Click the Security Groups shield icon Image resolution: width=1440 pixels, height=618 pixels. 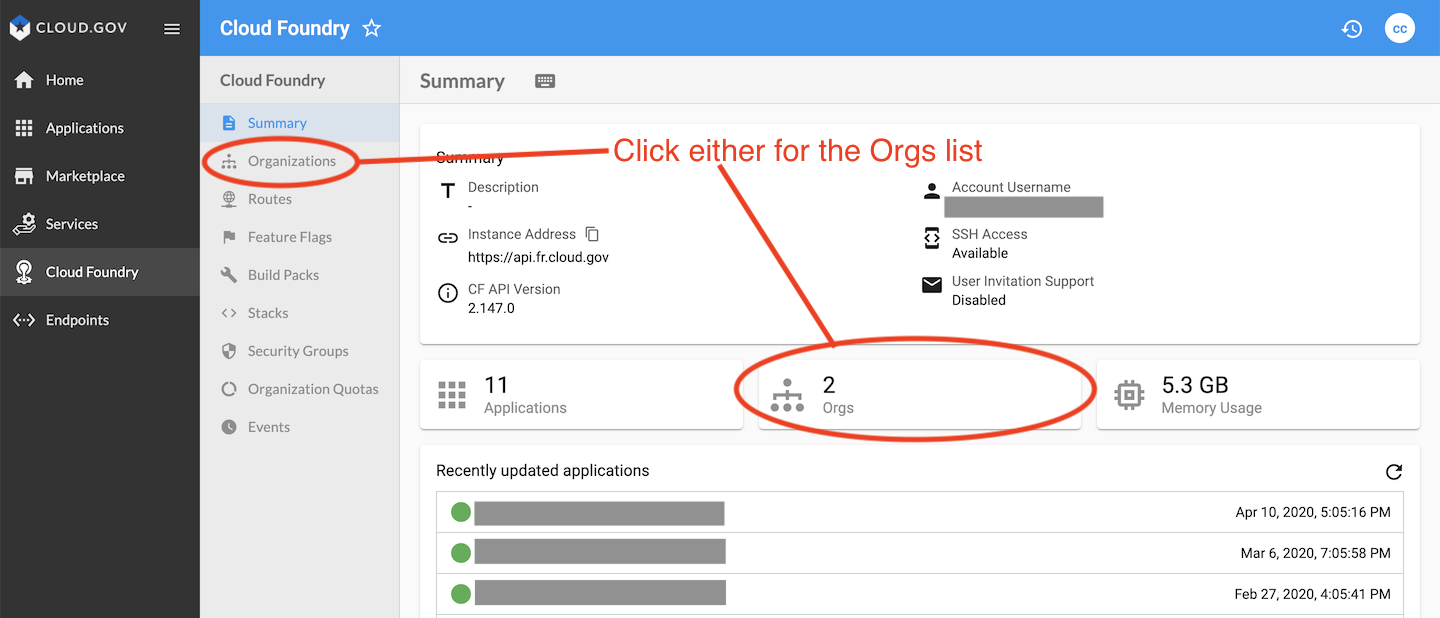(x=229, y=351)
